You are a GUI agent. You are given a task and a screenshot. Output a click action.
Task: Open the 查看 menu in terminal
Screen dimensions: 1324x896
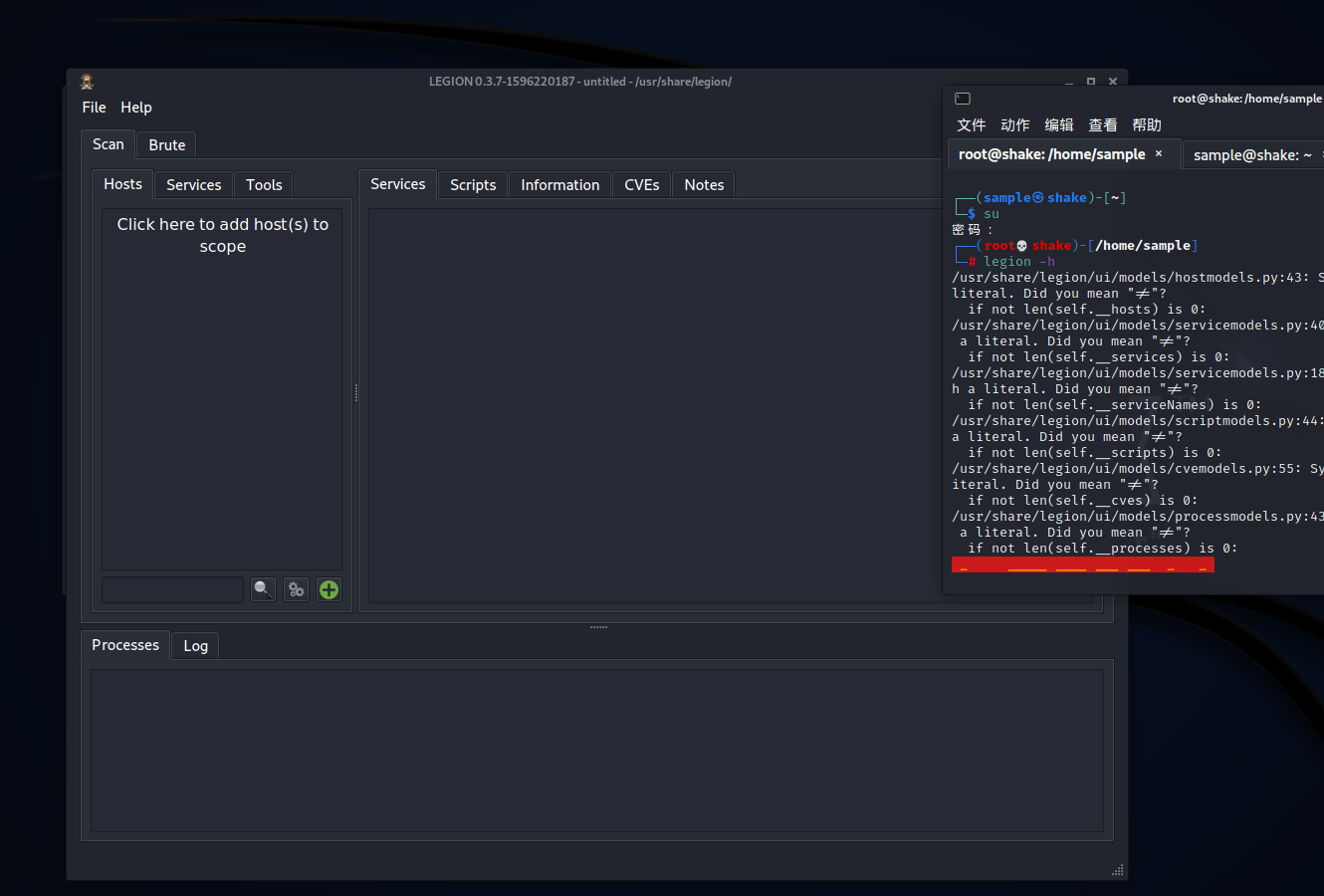(x=1103, y=125)
